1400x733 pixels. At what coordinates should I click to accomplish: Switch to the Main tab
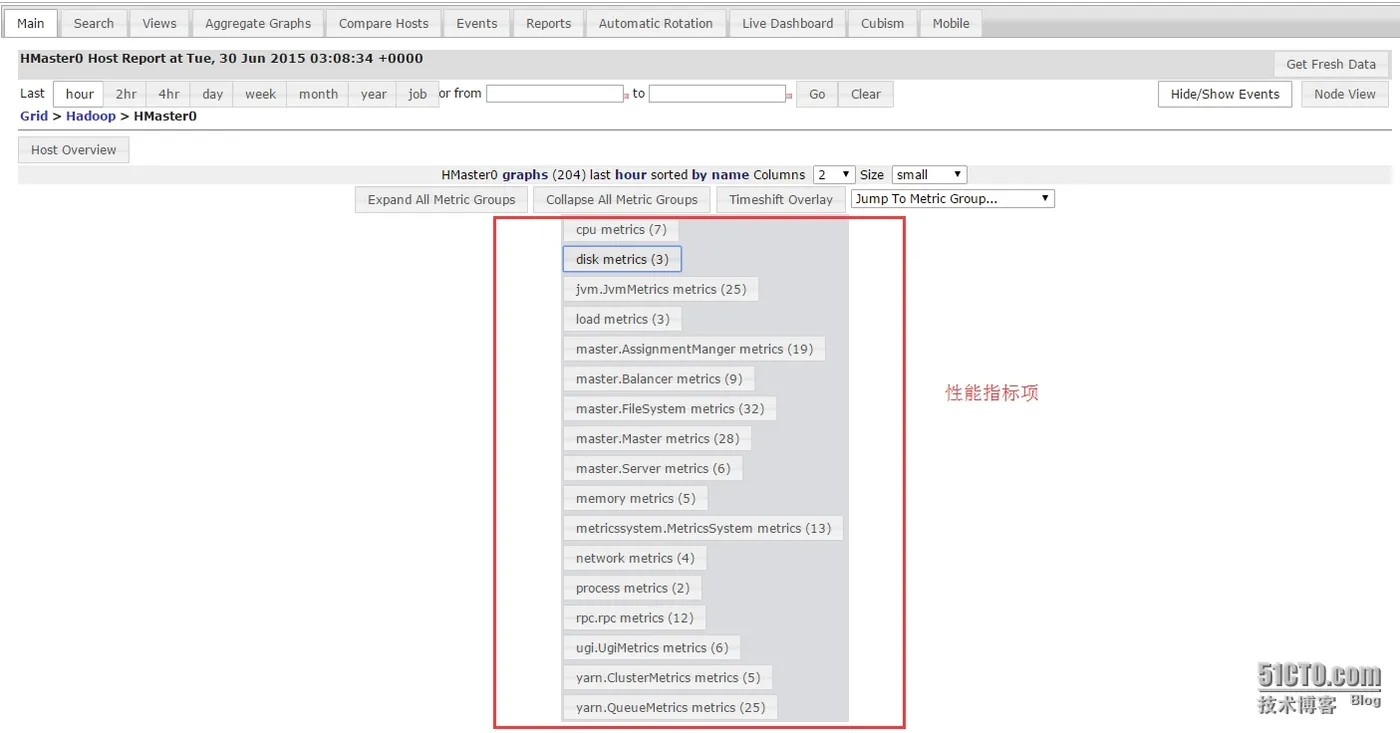click(31, 23)
